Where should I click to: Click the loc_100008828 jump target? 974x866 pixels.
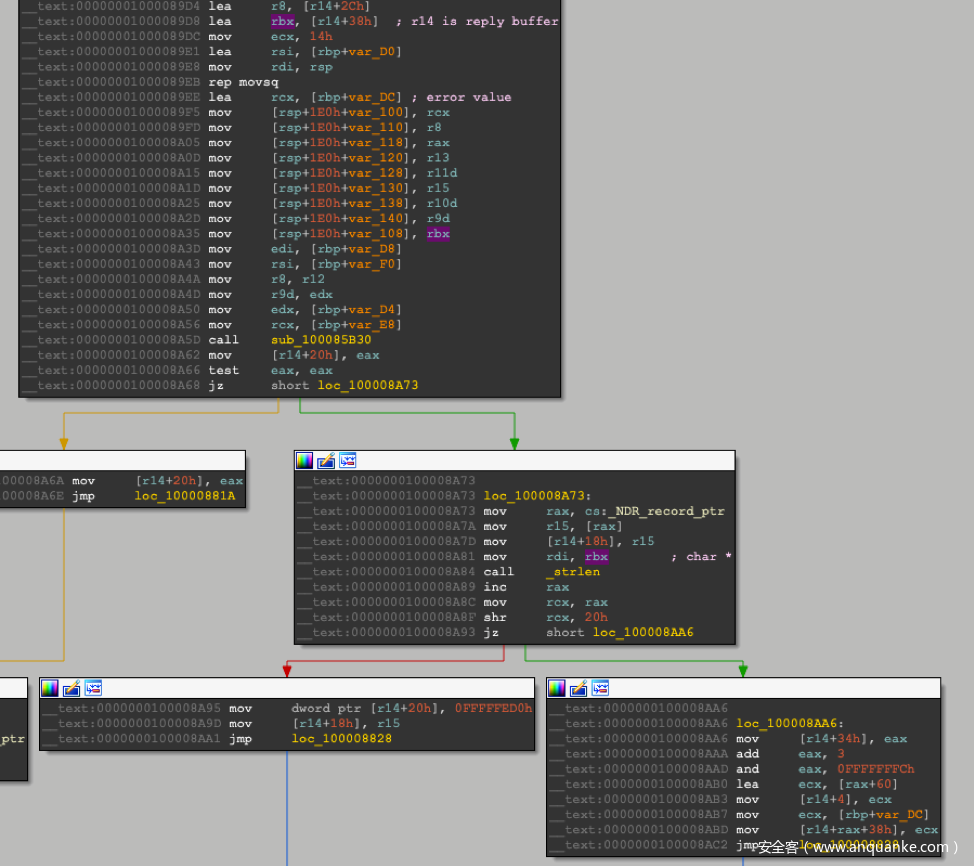click(x=340, y=739)
